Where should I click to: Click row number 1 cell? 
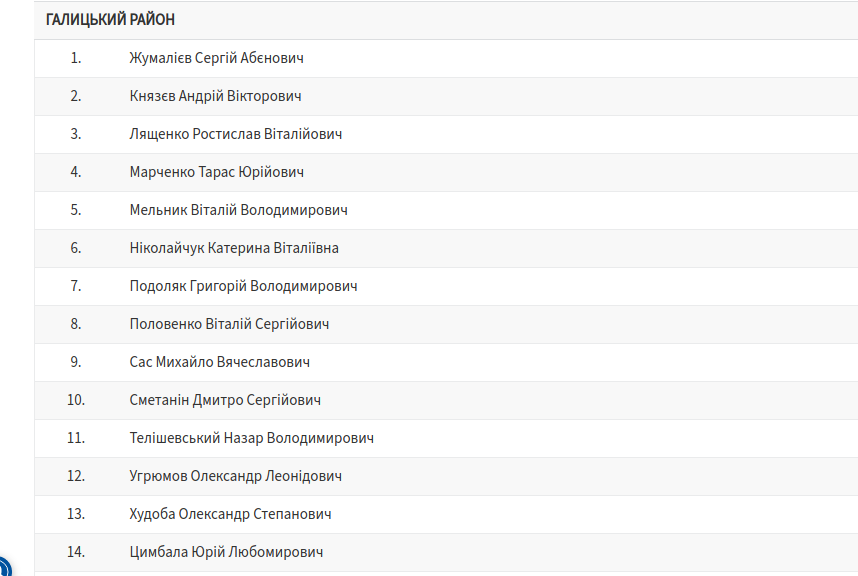(76, 58)
